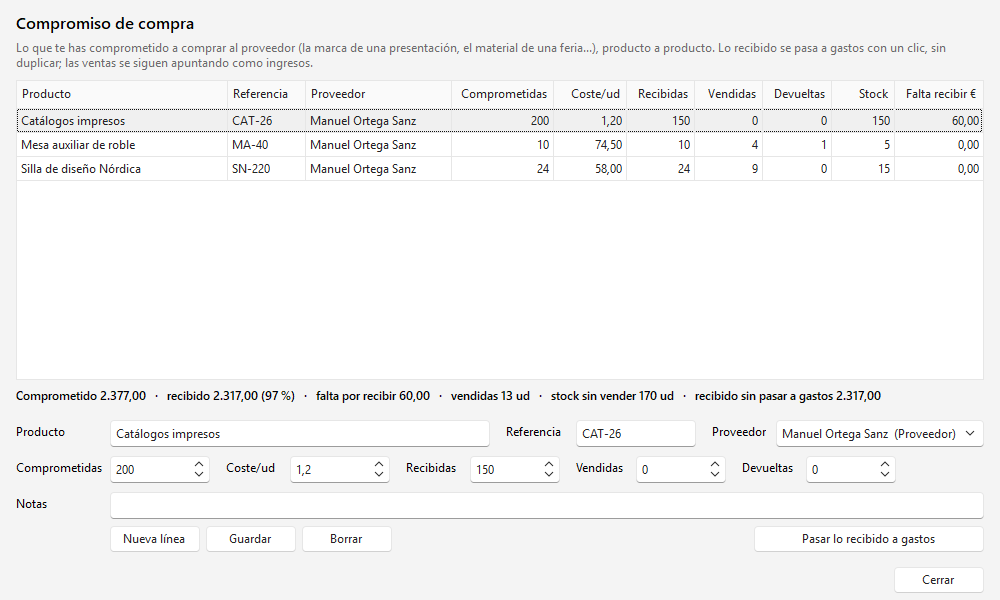Click the MA-40 reference cell
The width and height of the screenshot is (1000, 600).
coord(267,145)
